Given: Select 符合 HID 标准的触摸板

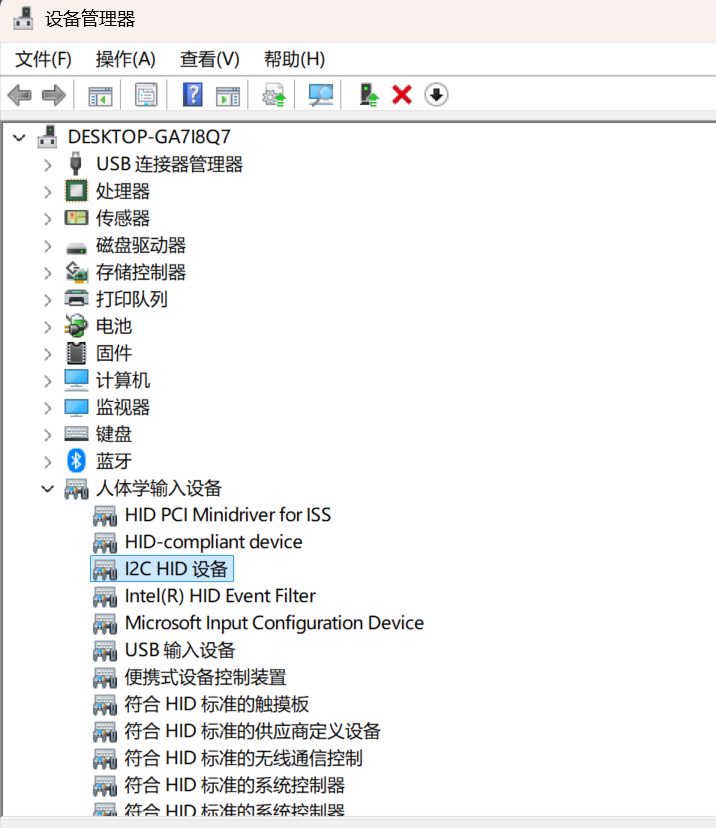Looking at the screenshot, I should 216,704.
